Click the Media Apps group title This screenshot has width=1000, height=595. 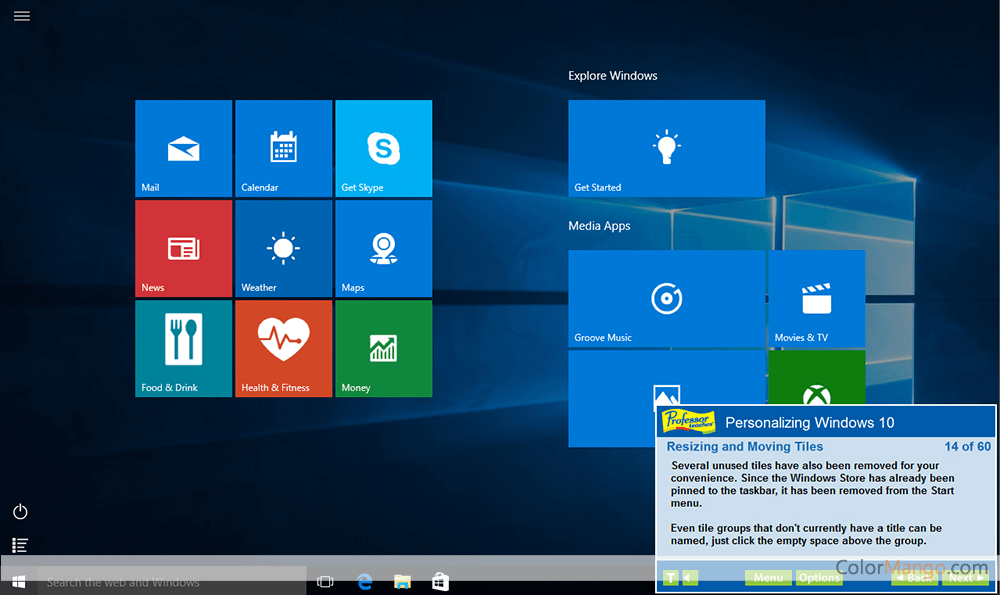point(599,226)
